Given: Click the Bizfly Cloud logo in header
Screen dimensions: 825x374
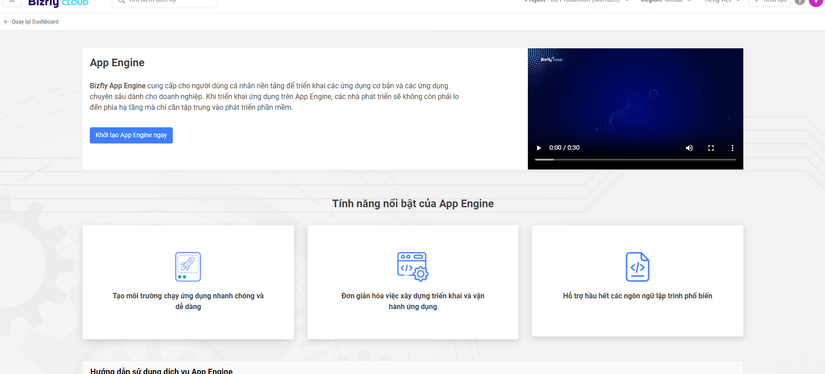Looking at the screenshot, I should [x=58, y=3].
